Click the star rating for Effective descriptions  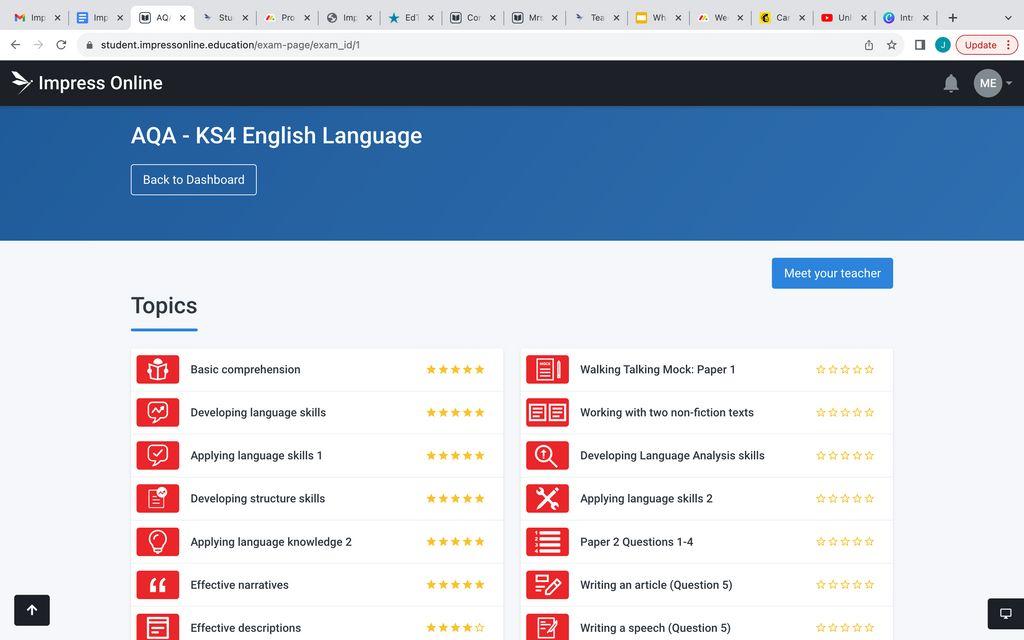tap(455, 628)
